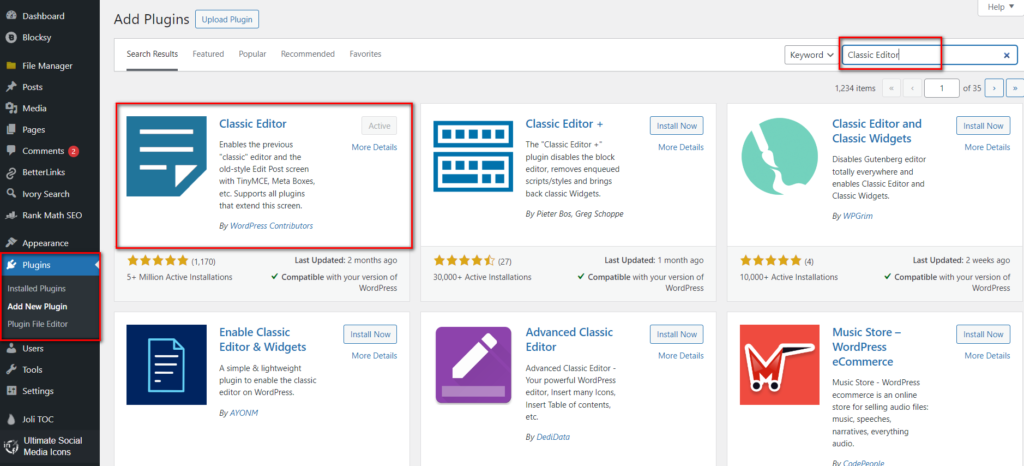Click the Comments badge showing 2
Screen dimensions: 1024x466
click(x=73, y=151)
